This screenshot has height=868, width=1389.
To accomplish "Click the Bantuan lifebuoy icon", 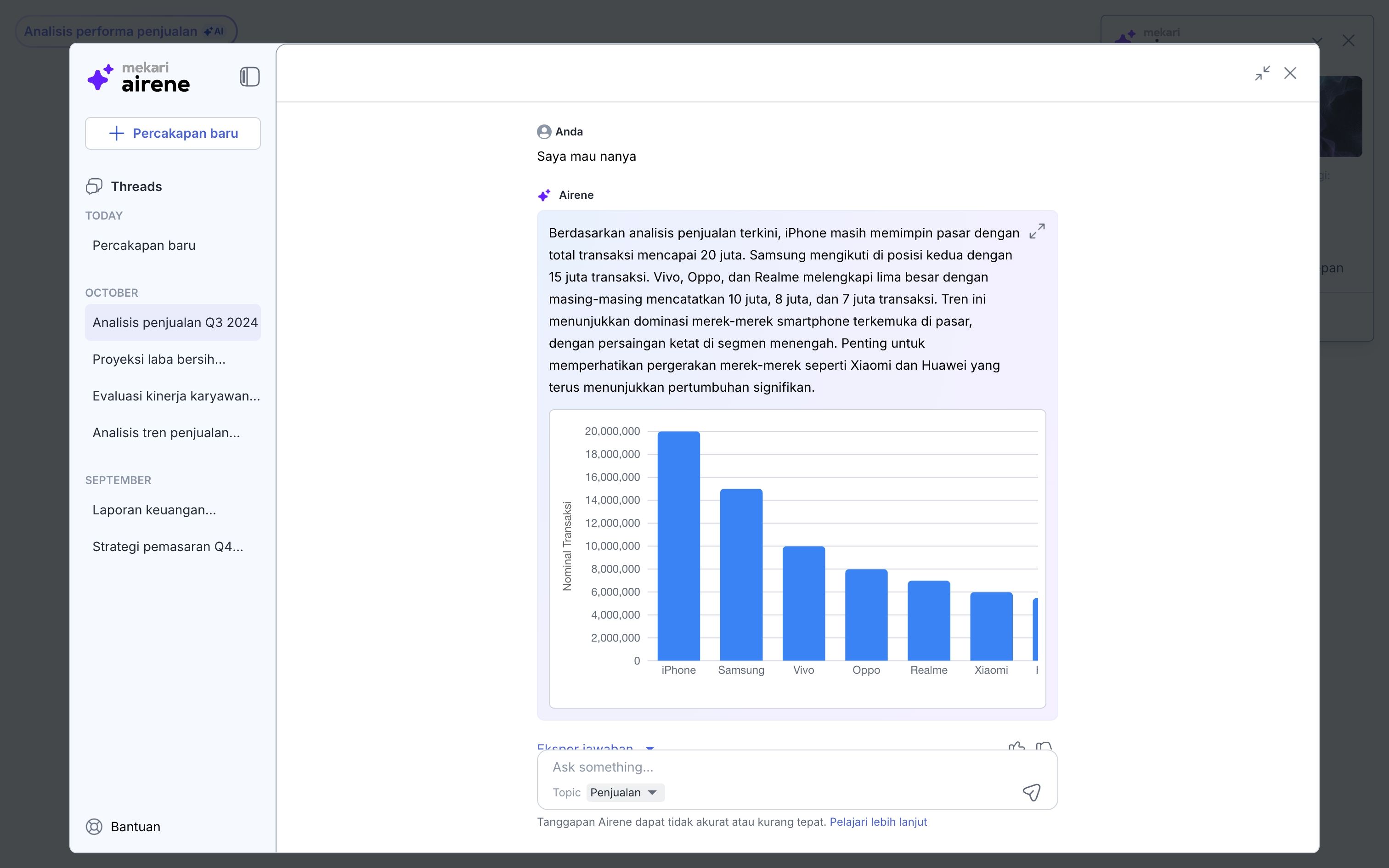I will tap(94, 826).
